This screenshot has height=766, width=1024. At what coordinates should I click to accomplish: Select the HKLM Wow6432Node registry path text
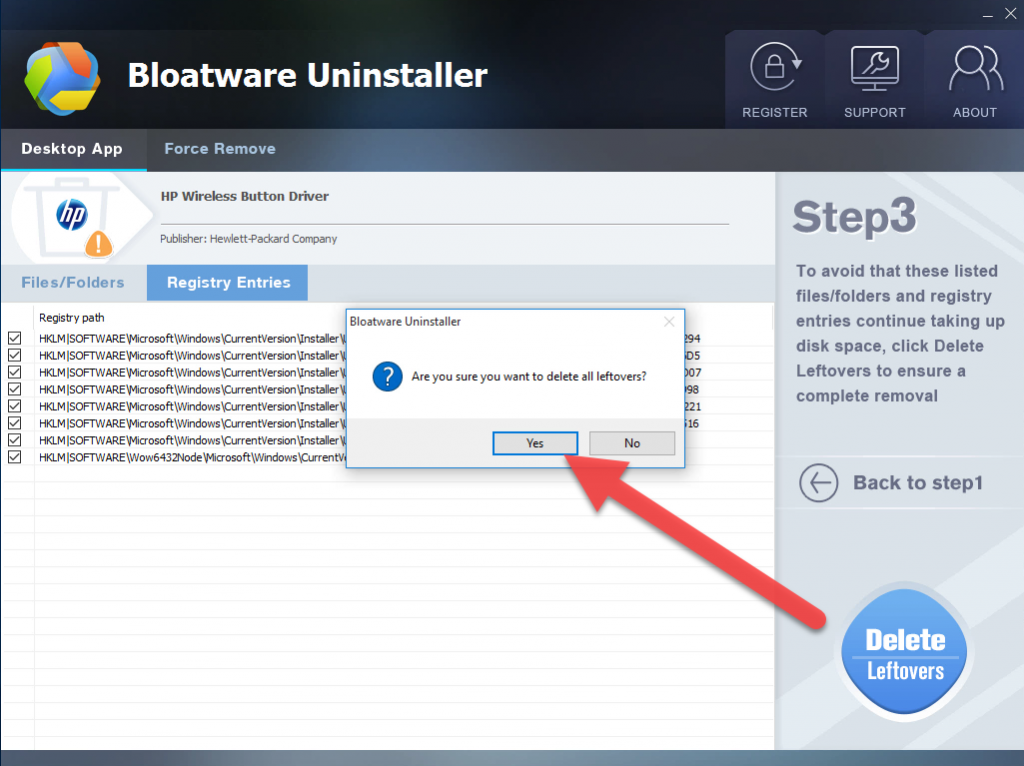click(x=192, y=457)
